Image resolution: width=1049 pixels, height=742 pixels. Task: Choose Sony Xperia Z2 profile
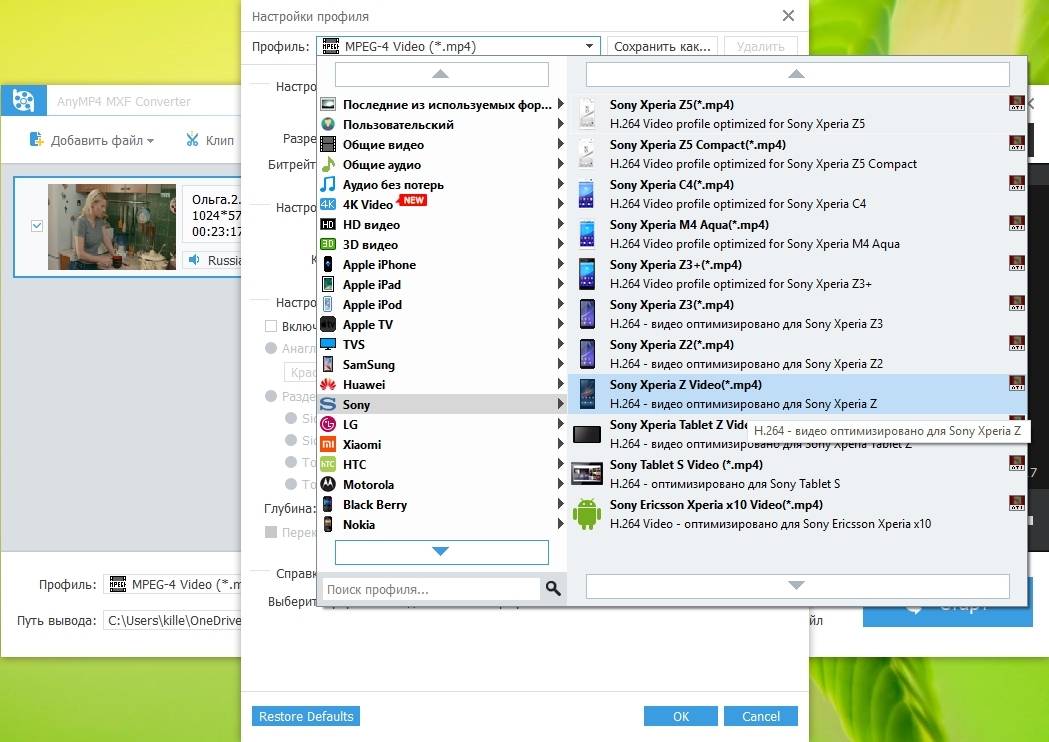click(797, 354)
